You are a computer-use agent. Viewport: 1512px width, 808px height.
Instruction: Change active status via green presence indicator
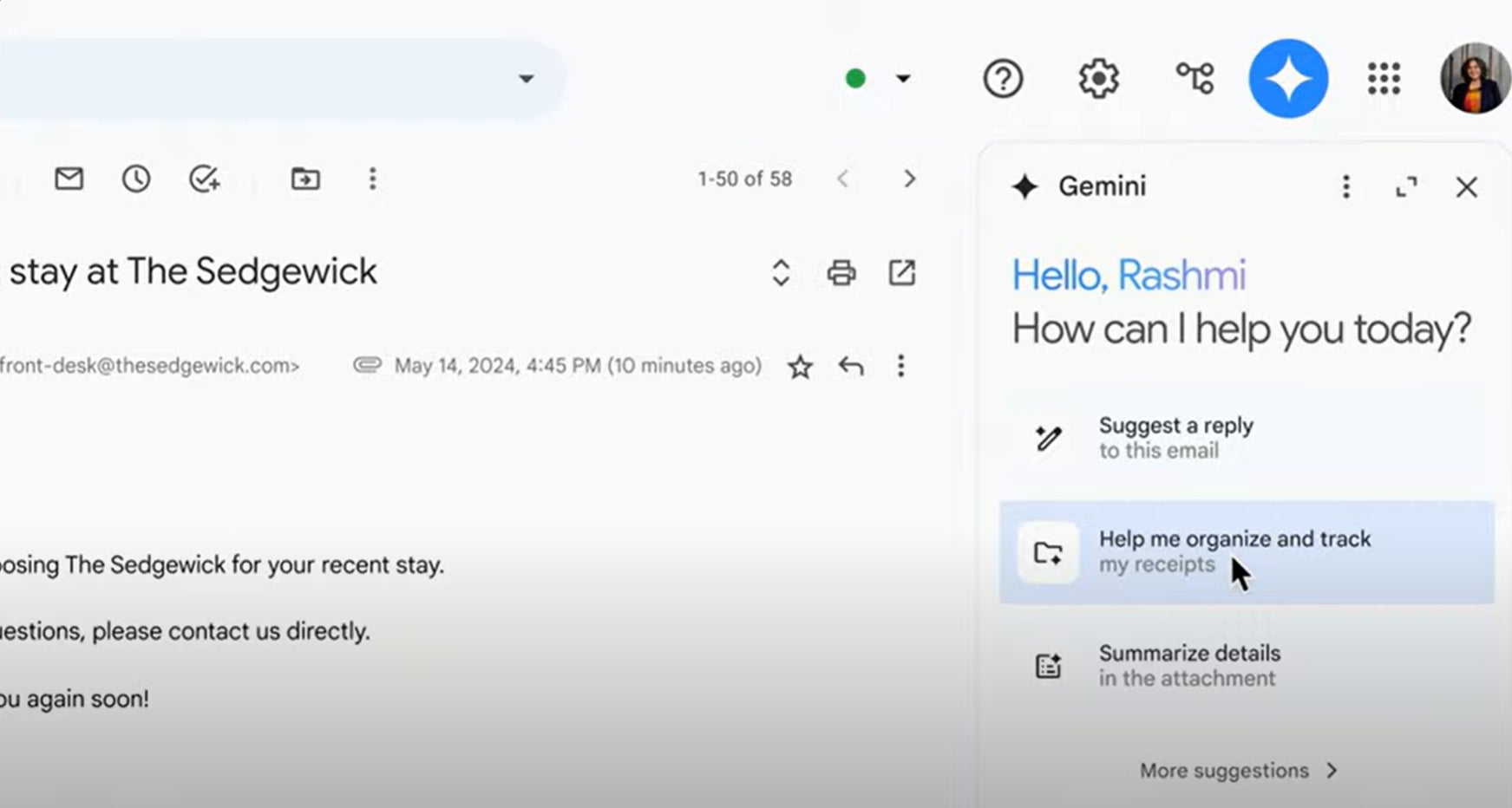pos(856,78)
